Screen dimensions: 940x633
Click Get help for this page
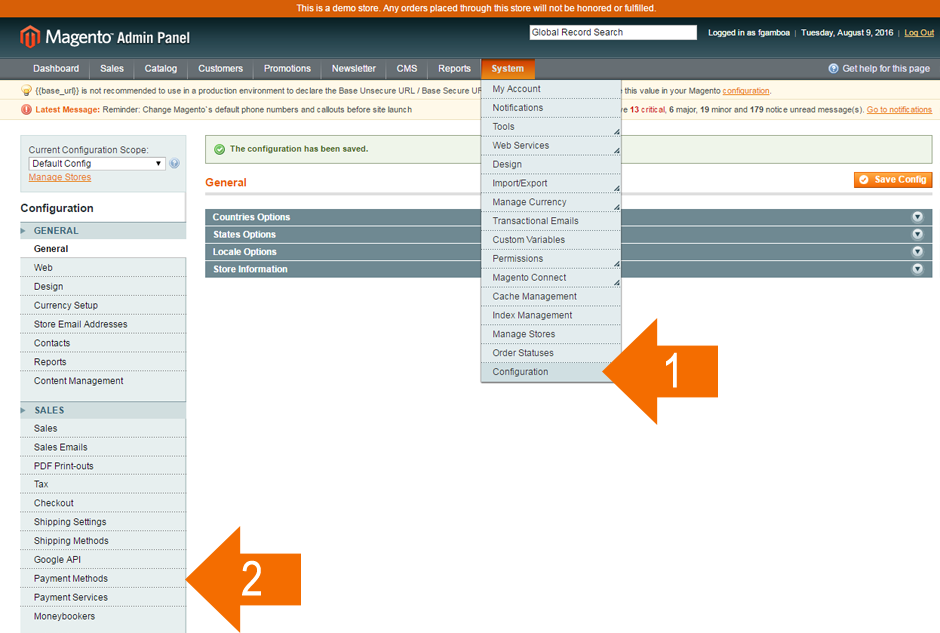886,68
